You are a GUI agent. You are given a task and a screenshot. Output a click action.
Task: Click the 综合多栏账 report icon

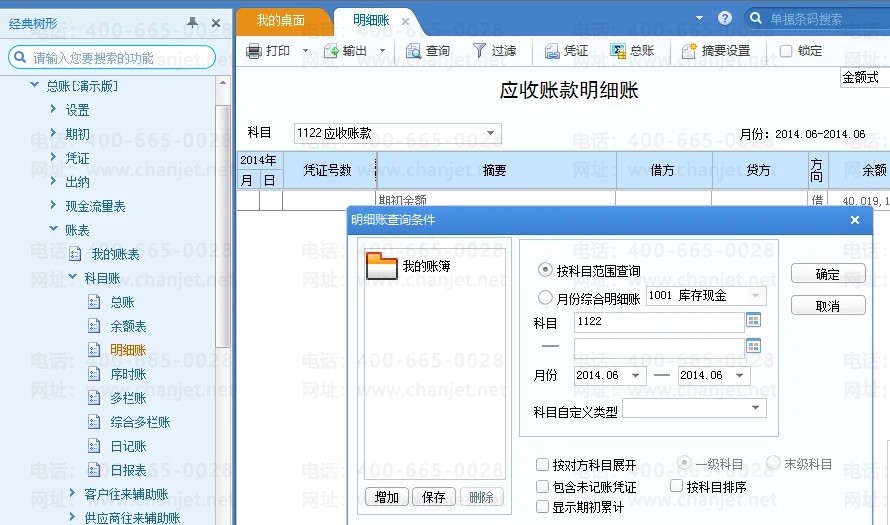pyautogui.click(x=94, y=422)
